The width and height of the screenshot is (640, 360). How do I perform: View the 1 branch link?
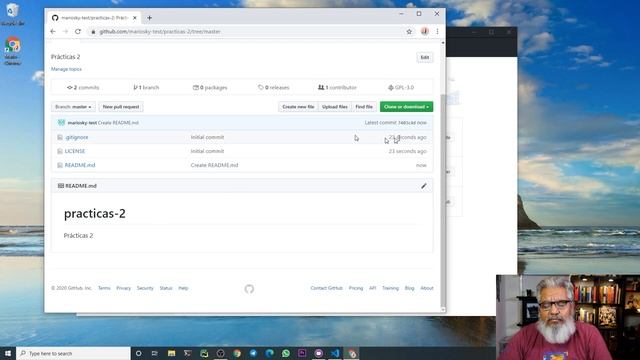coord(146,87)
